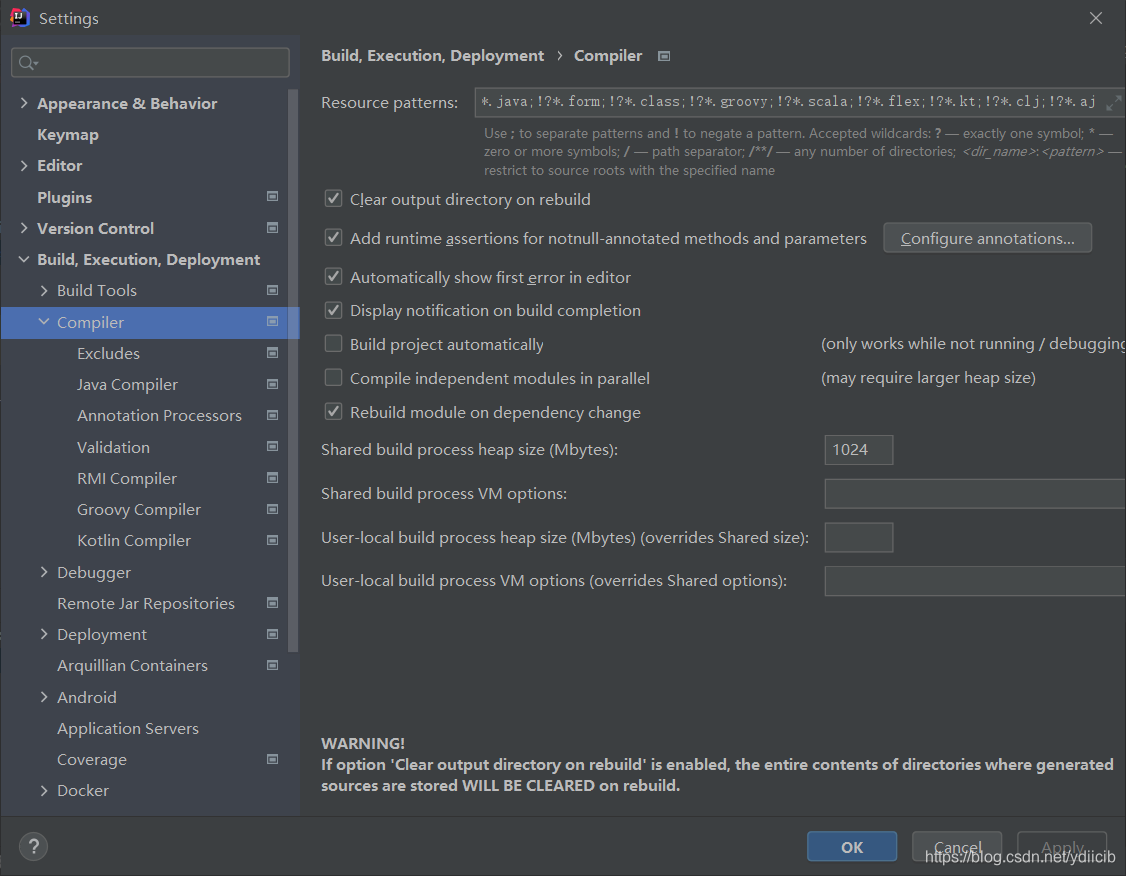Viewport: 1126px width, 876px height.
Task: Click the Apply button
Action: [1062, 847]
